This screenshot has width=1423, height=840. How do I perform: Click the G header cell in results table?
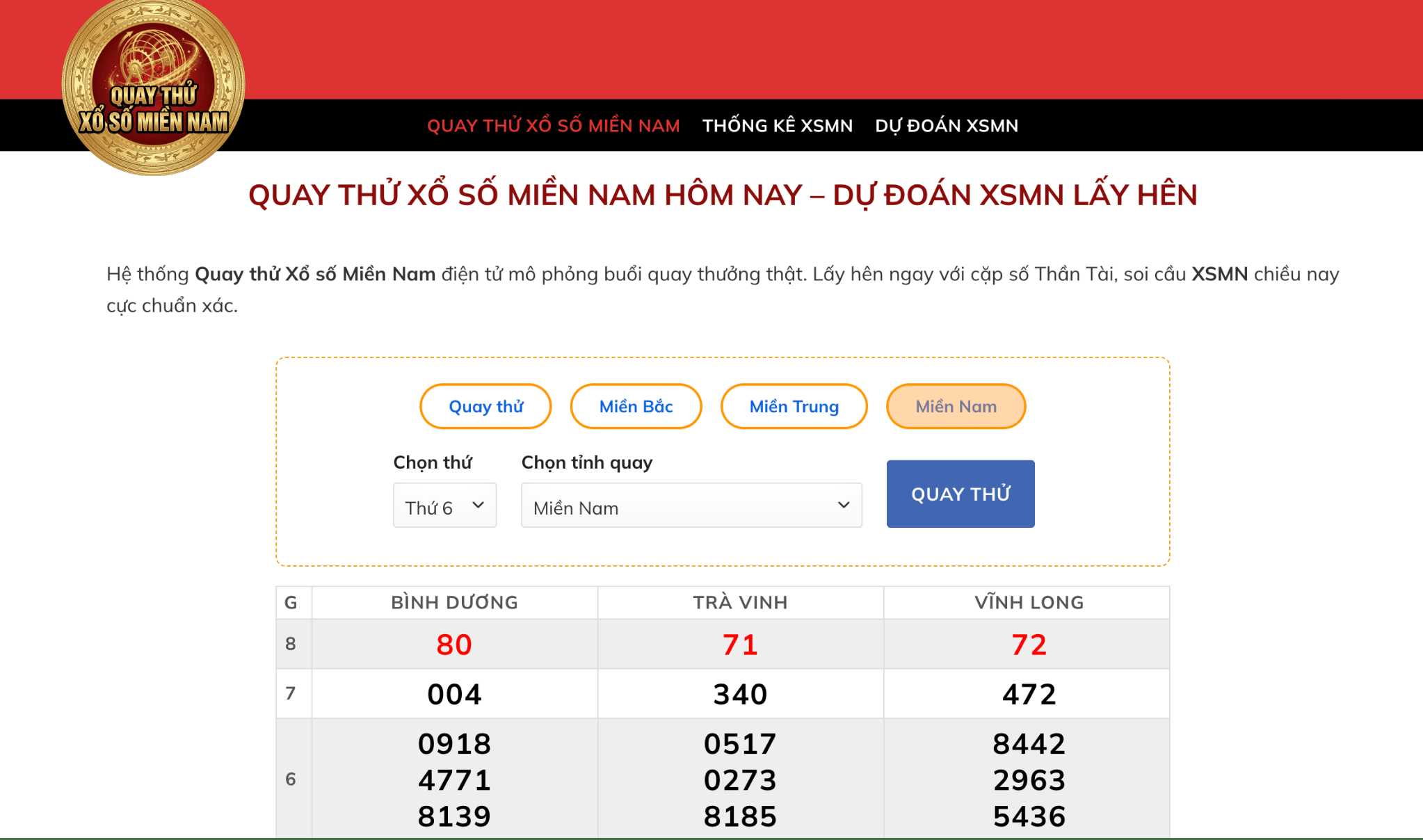click(x=291, y=602)
